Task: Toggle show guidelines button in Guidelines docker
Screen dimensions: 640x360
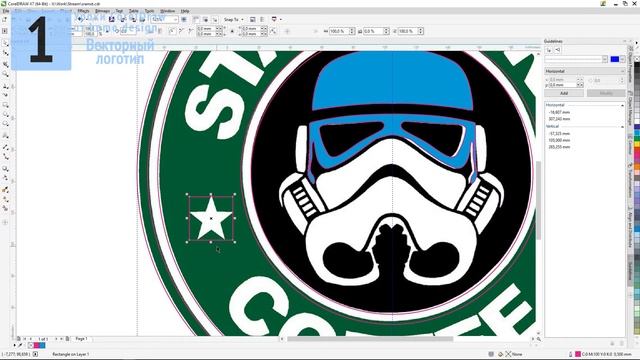Action: tap(549, 50)
